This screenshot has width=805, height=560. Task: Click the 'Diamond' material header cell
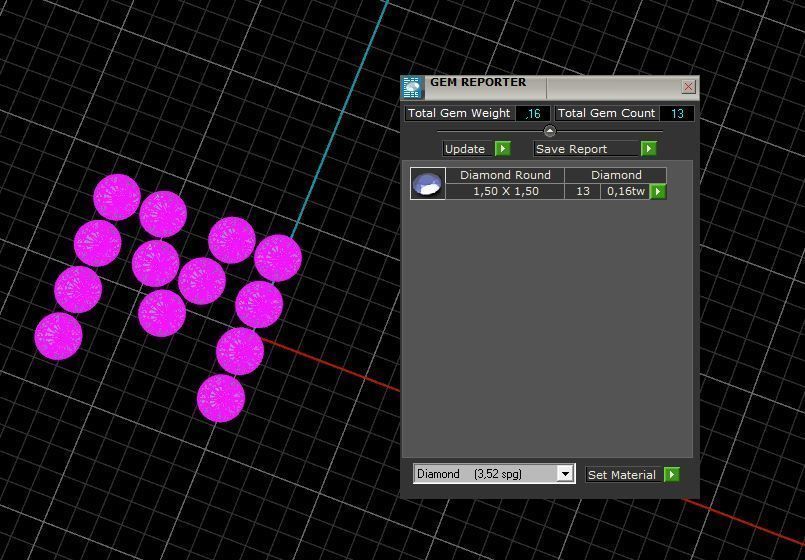tap(616, 175)
